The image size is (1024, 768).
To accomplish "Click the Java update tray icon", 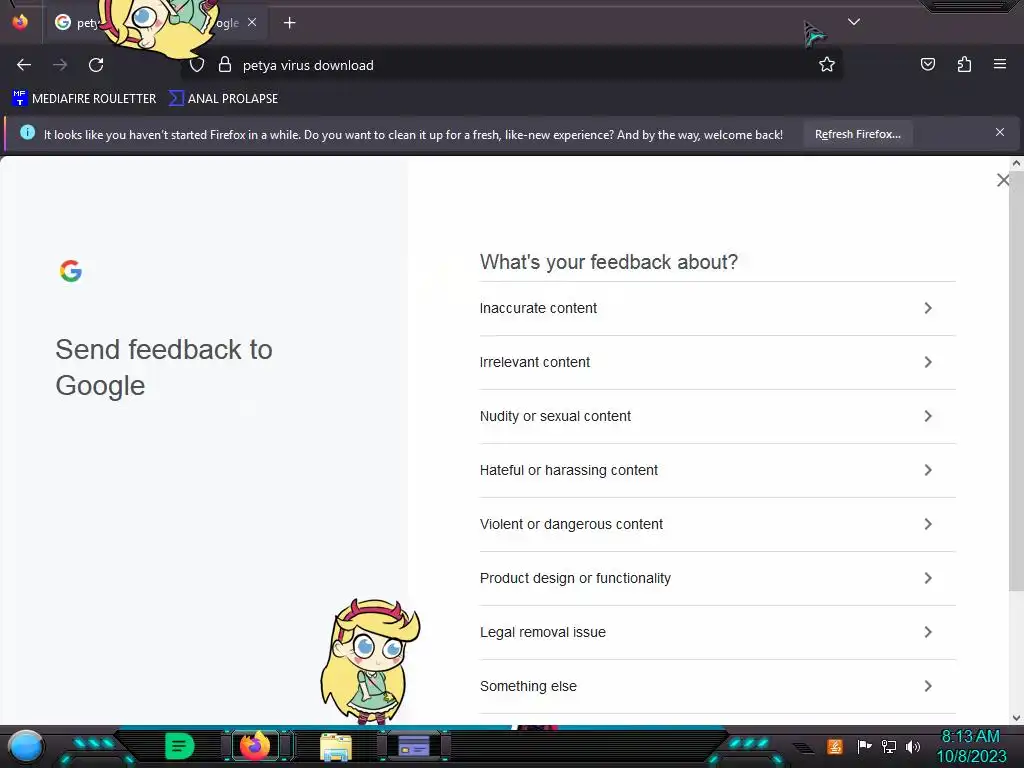I will coord(834,746).
